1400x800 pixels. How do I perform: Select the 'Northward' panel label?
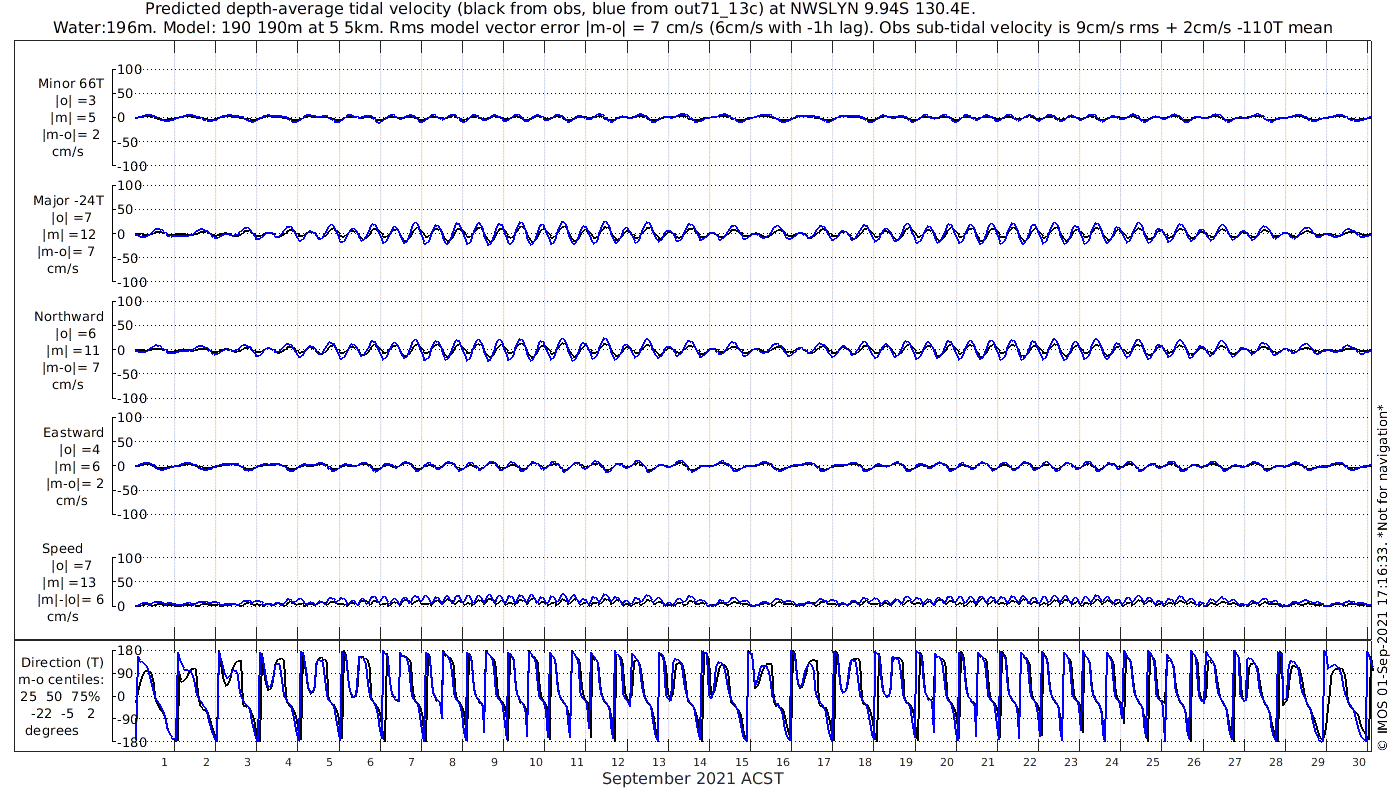point(69,316)
